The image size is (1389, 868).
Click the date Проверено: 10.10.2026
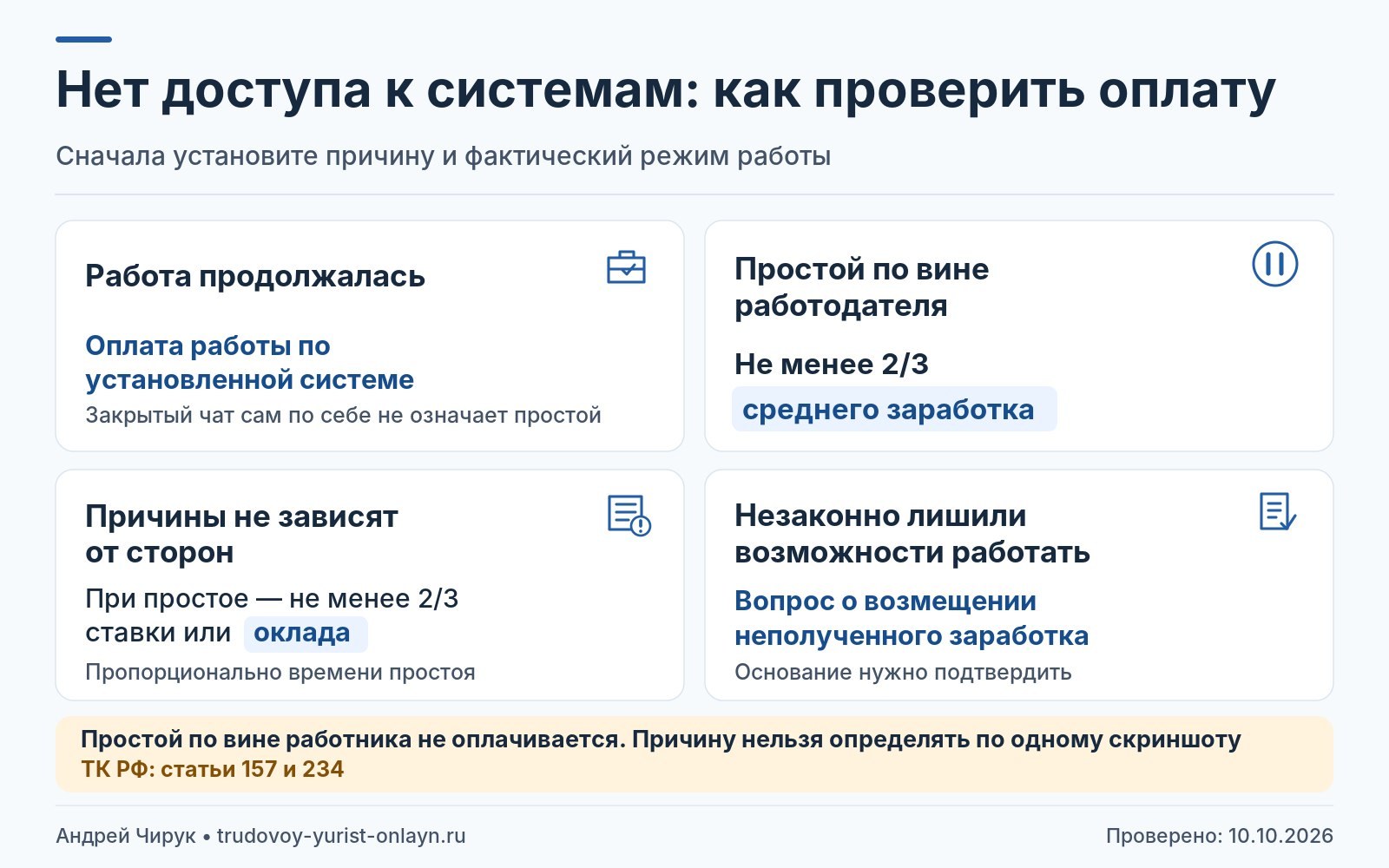tap(1220, 836)
